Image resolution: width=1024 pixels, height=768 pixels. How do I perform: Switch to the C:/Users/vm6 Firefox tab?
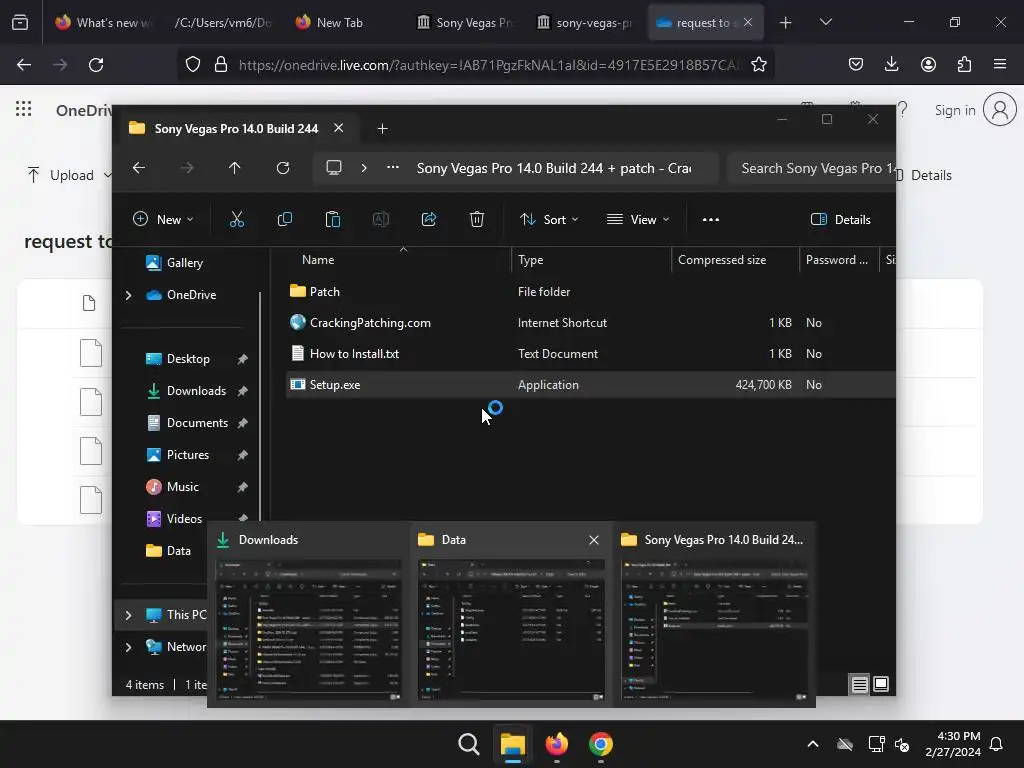coord(223,22)
